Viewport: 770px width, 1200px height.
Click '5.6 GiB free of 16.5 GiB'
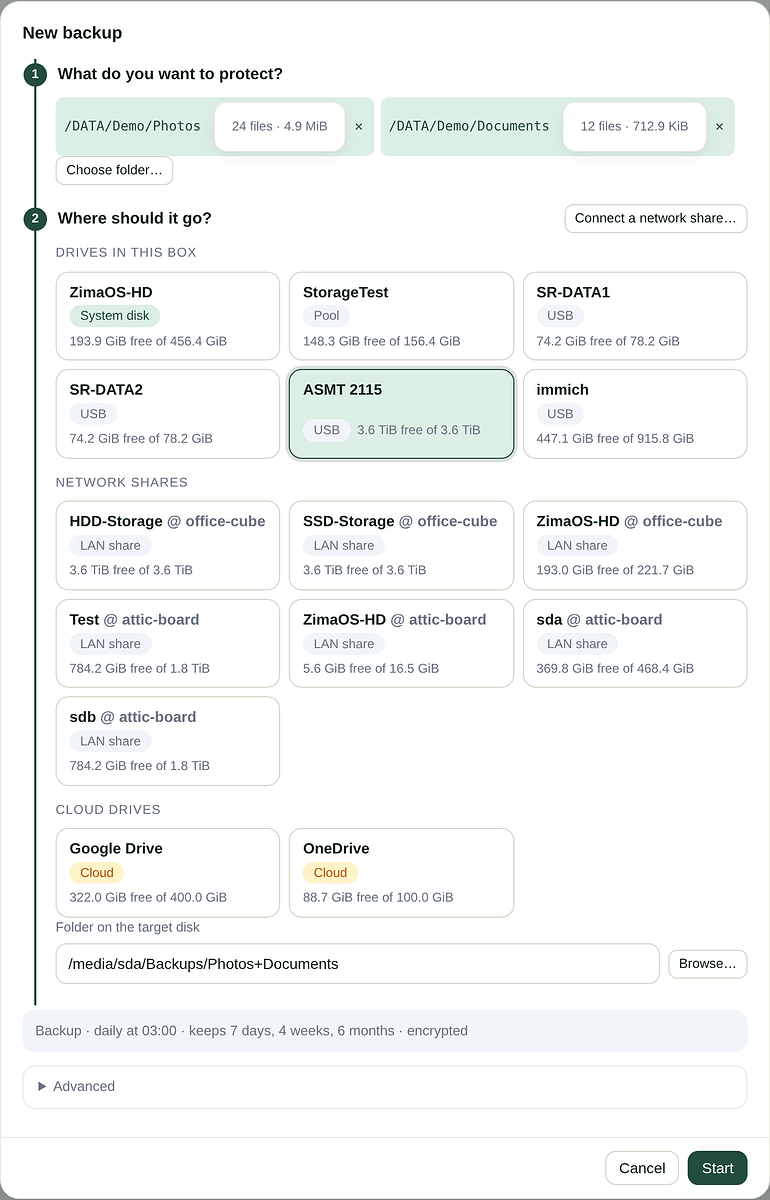(371, 668)
